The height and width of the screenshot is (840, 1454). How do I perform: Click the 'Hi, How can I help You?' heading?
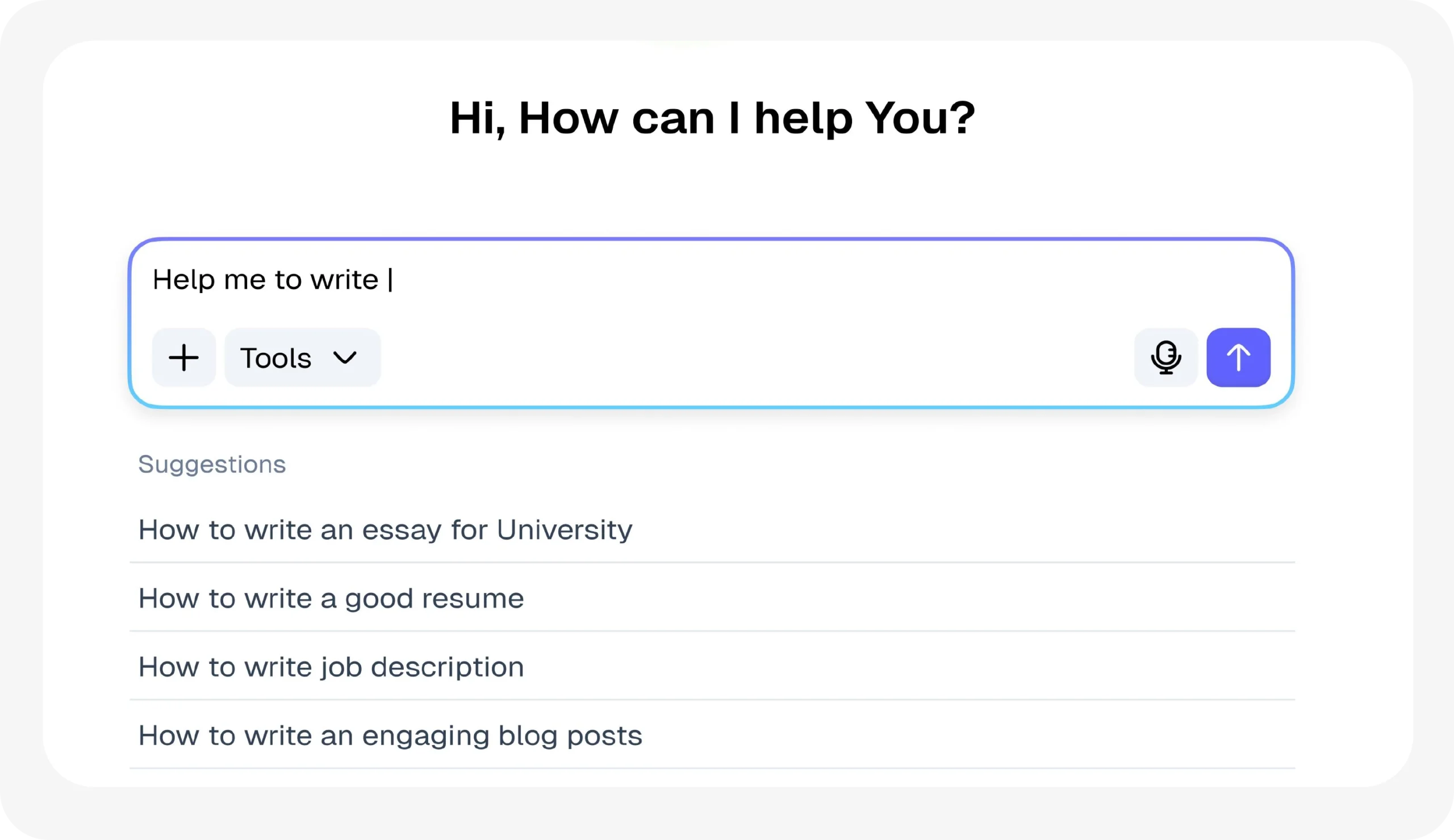tap(712, 118)
